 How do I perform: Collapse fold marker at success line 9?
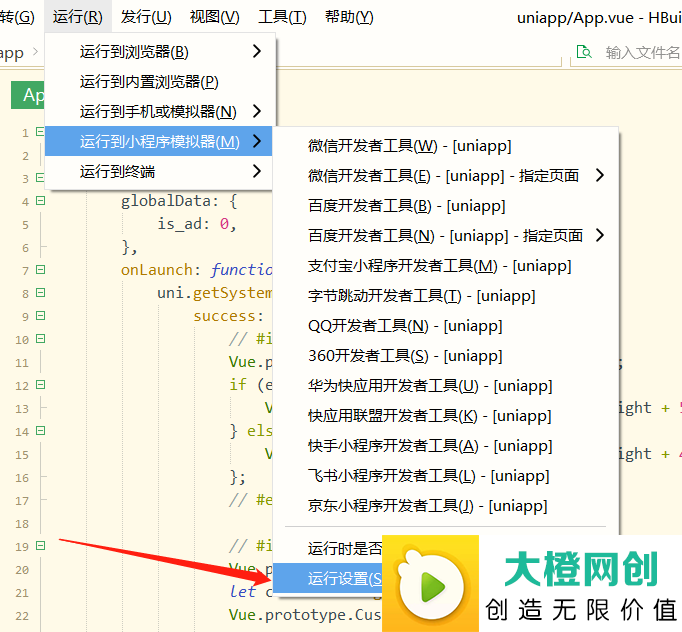point(40,315)
